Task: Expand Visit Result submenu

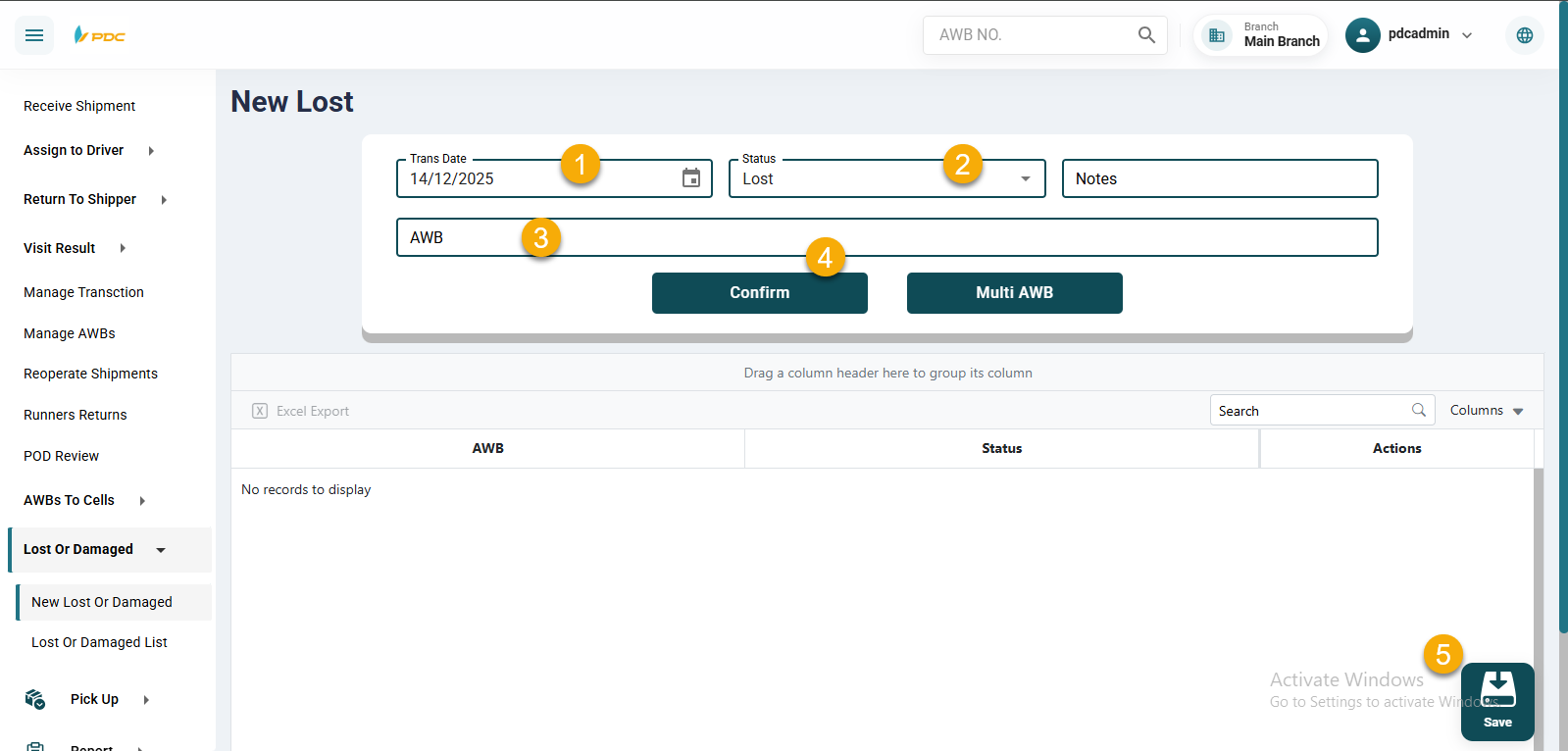Action: pos(123,249)
